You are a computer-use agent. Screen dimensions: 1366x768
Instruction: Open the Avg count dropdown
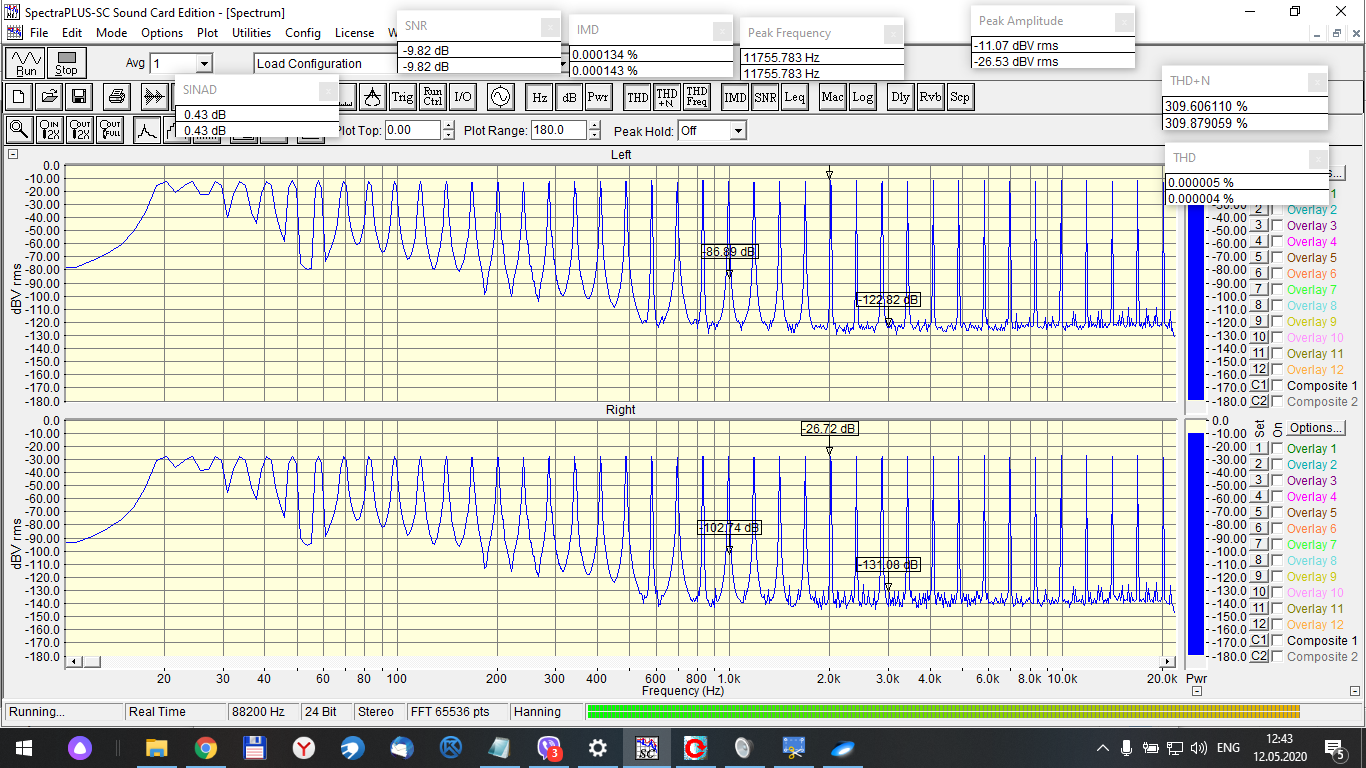coord(204,64)
